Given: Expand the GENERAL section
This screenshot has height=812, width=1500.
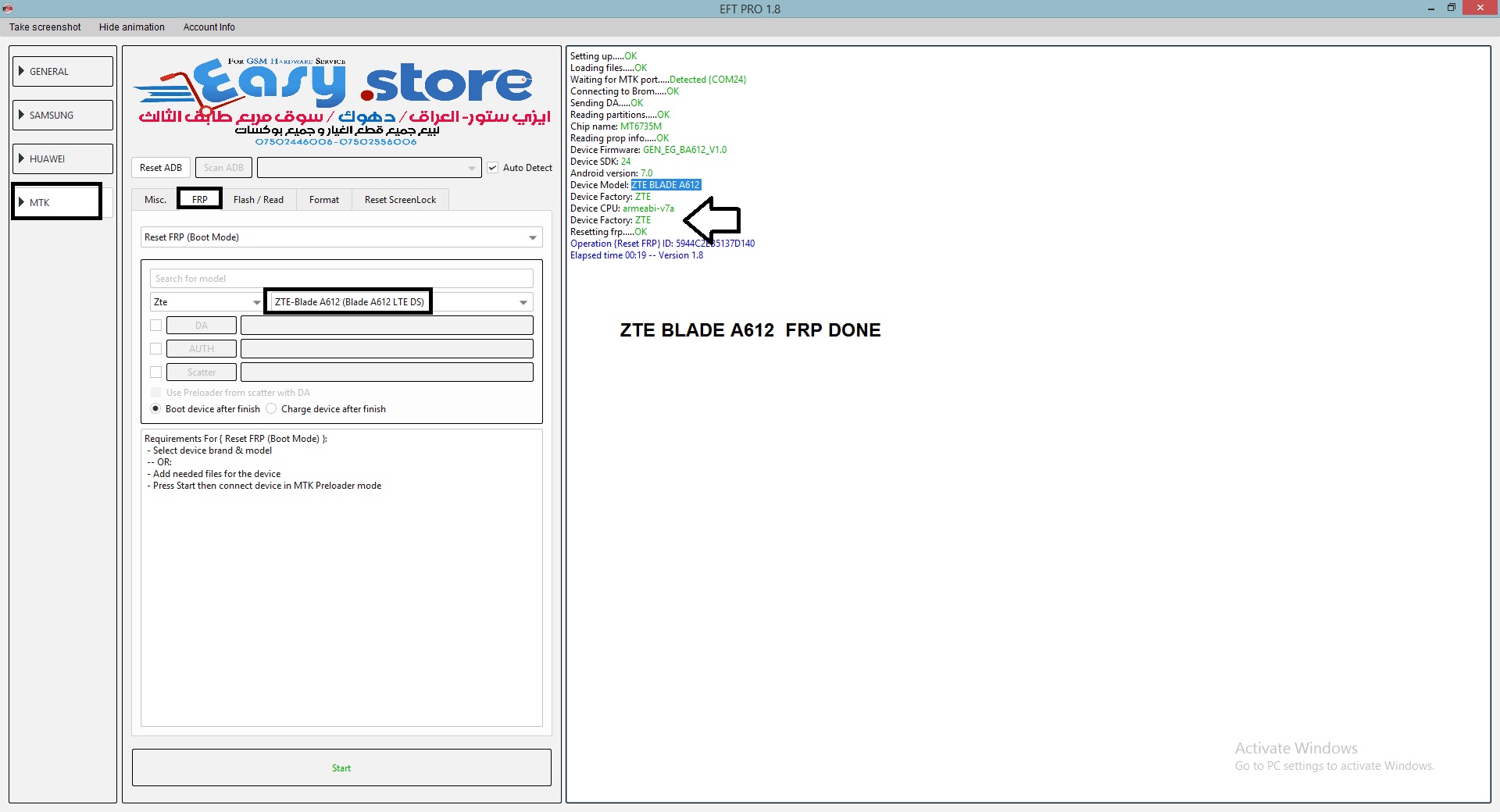Looking at the screenshot, I should tap(63, 71).
